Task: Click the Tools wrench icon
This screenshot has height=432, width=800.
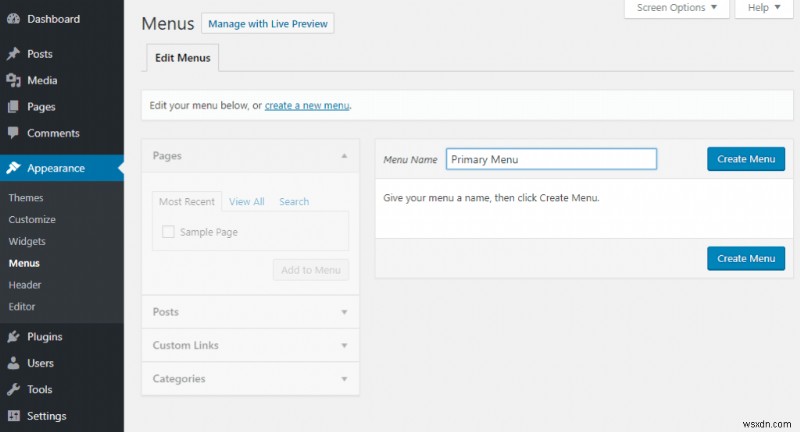Action: click(x=13, y=390)
